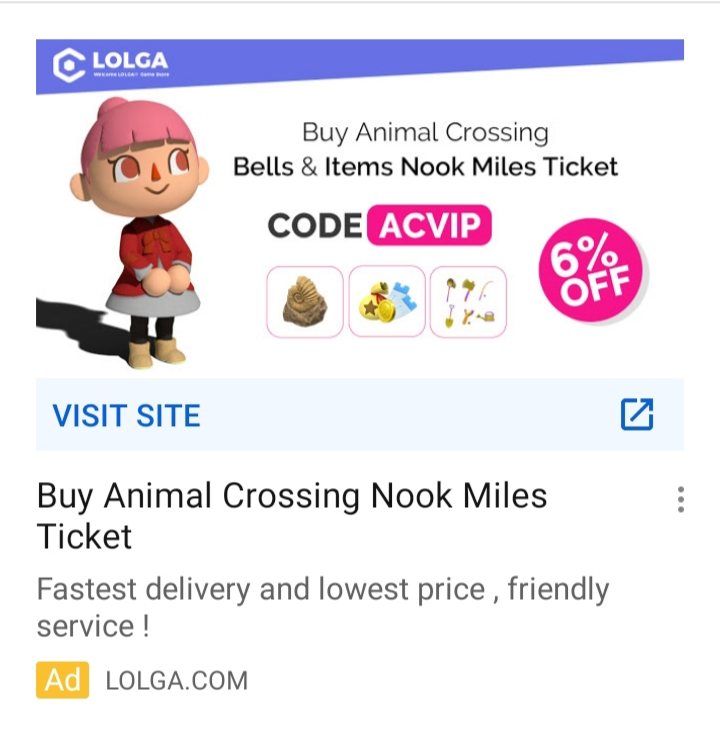720x754 pixels.
Task: Click the pink ACVIP code badge
Action: (x=430, y=226)
